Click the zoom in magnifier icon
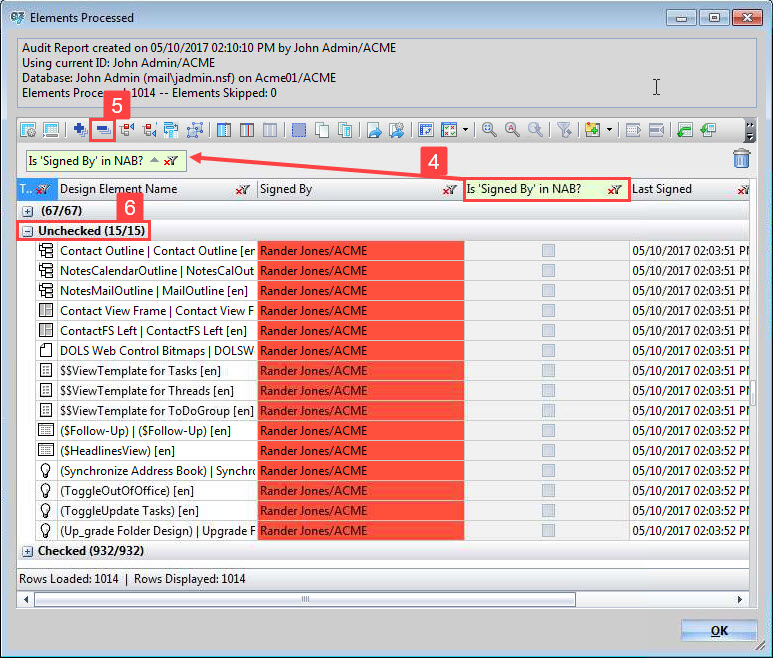Screen dimensions: 773x658 [489, 130]
